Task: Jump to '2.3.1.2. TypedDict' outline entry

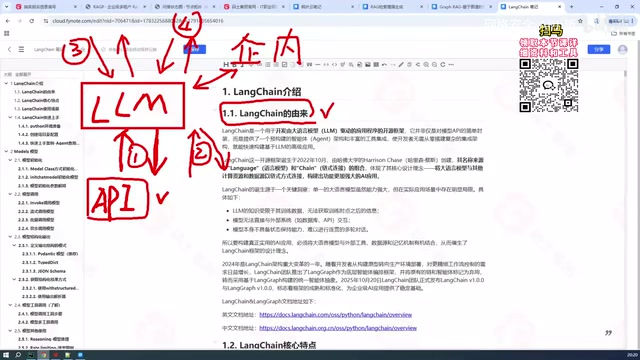Action: point(40,262)
